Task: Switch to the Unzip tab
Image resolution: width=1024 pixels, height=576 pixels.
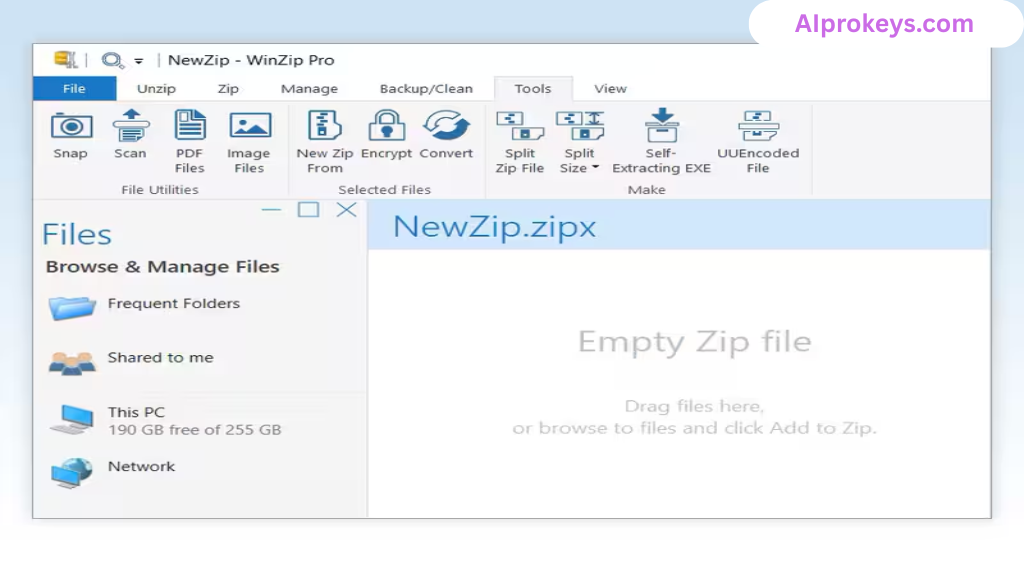Action: (156, 88)
